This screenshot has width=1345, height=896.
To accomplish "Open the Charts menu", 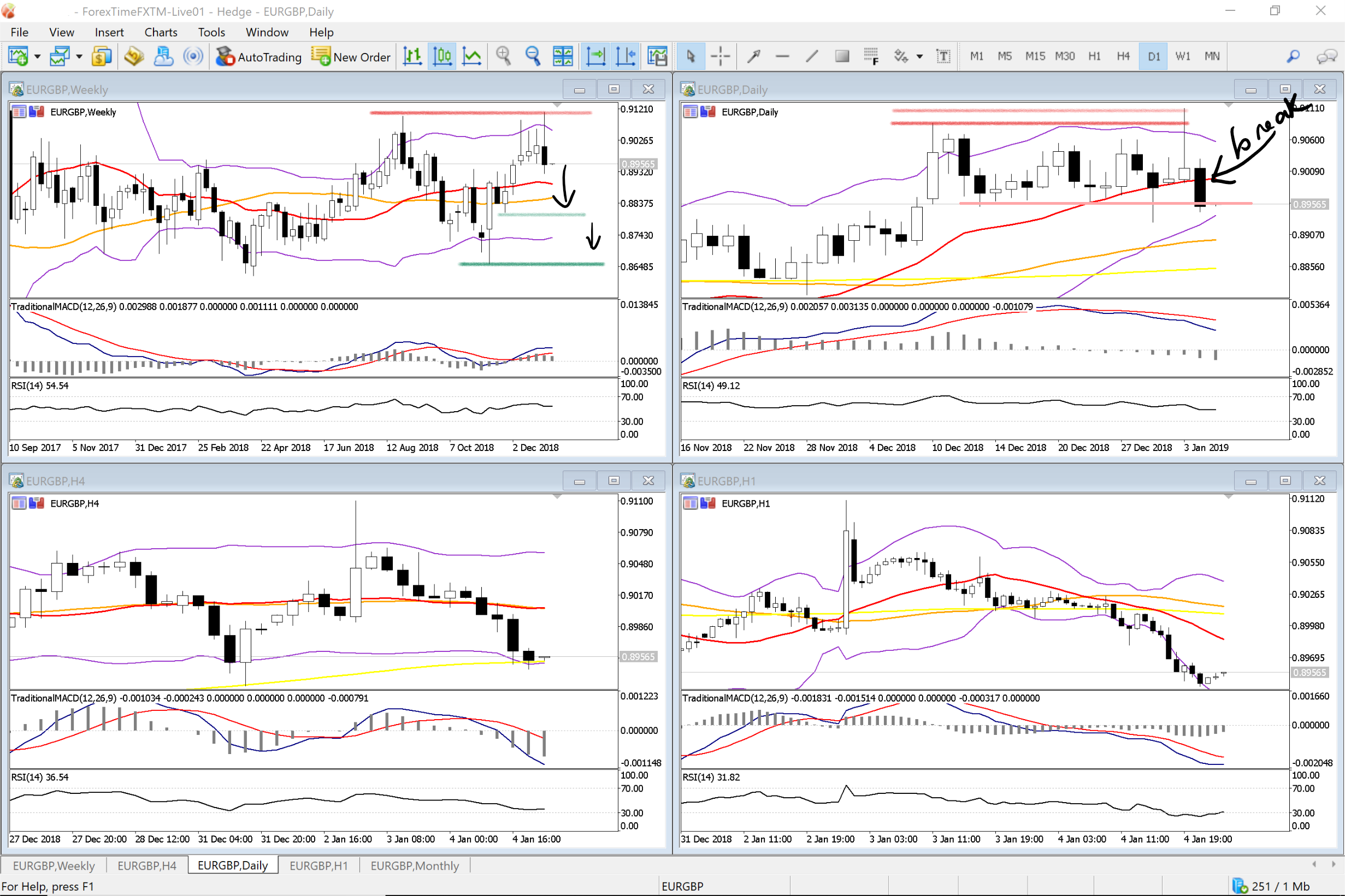I will pyautogui.click(x=161, y=32).
